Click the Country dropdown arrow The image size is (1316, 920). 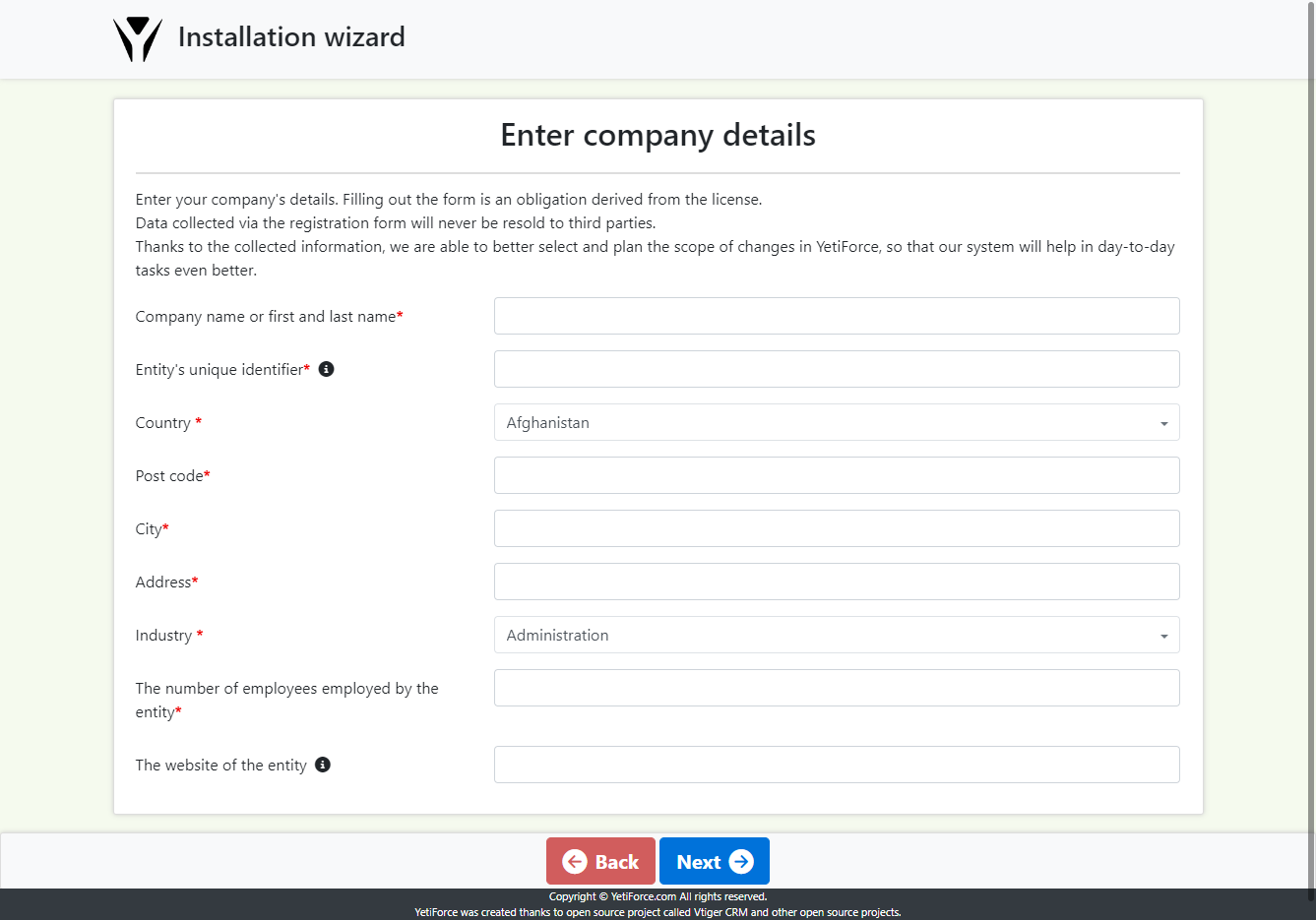pyautogui.click(x=1163, y=423)
